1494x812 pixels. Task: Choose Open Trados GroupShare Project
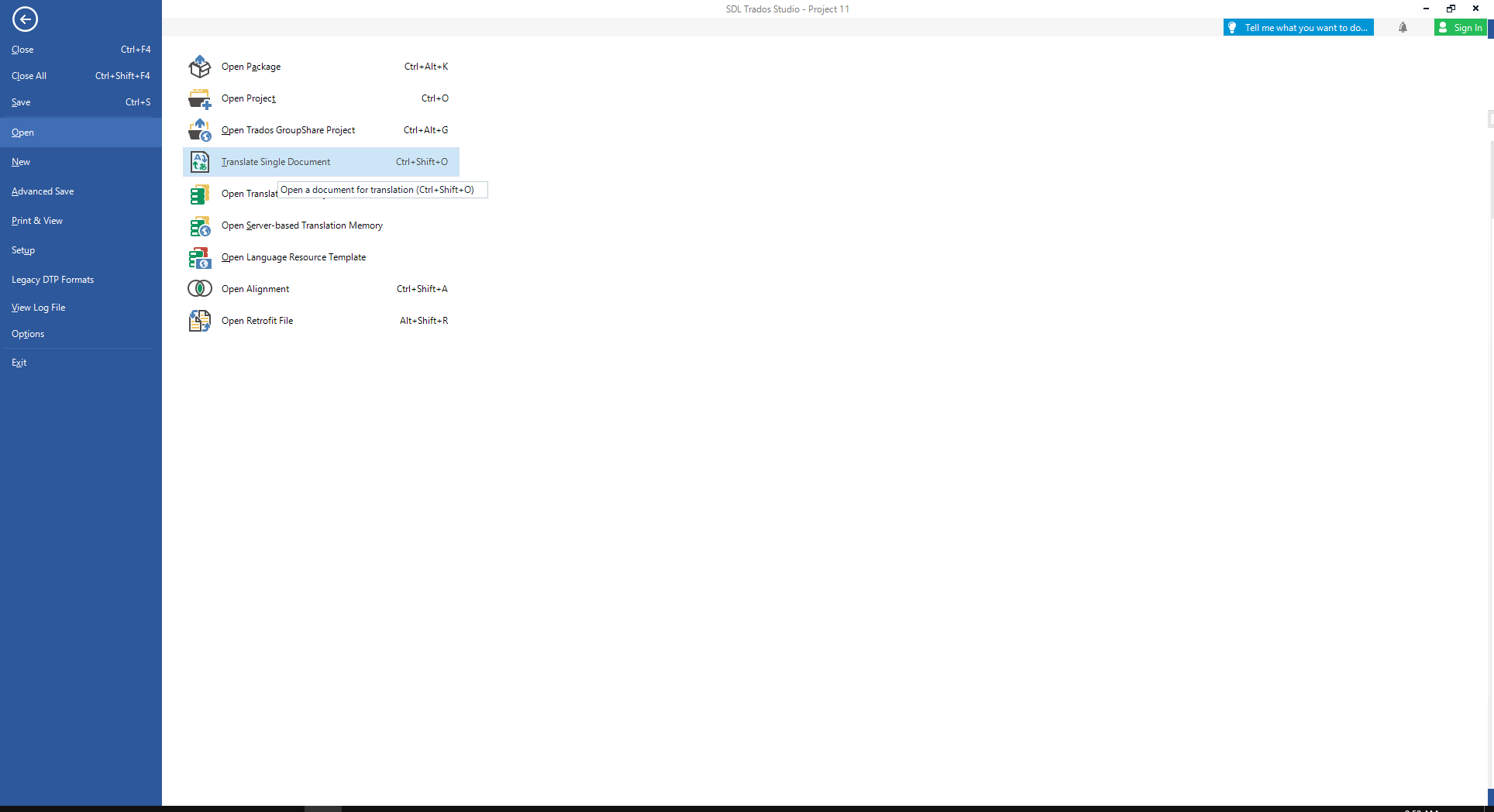pos(321,130)
